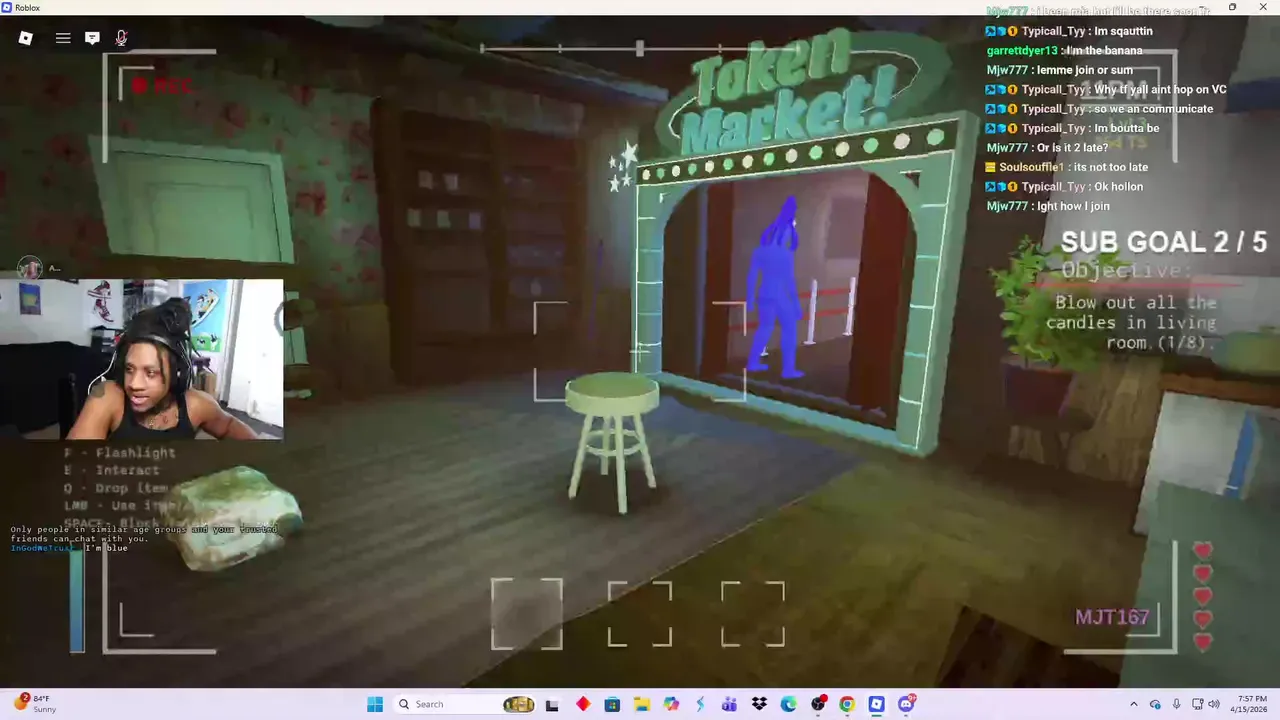Switch to Roblox in the taskbar

click(877, 704)
